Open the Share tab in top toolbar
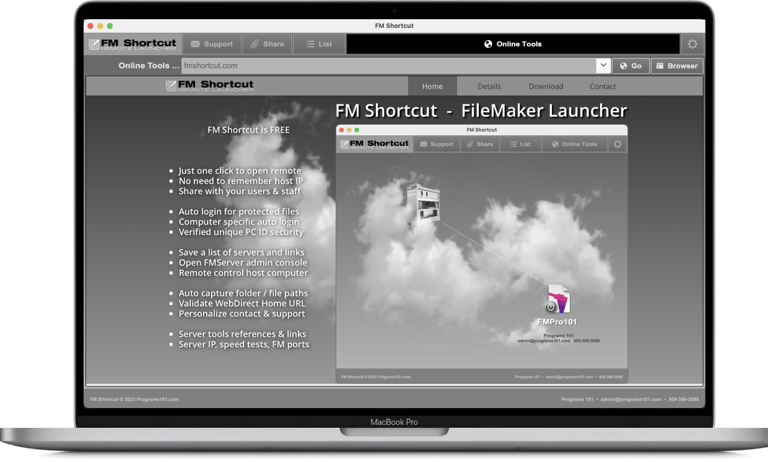768x462 pixels. [267, 44]
